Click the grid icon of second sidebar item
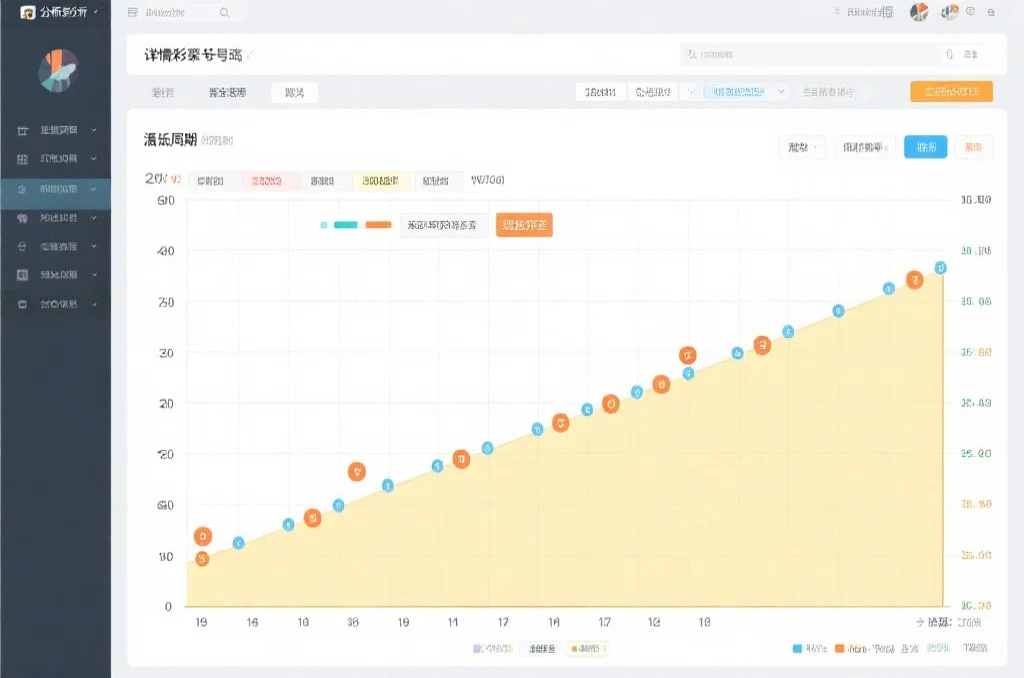 (22, 159)
